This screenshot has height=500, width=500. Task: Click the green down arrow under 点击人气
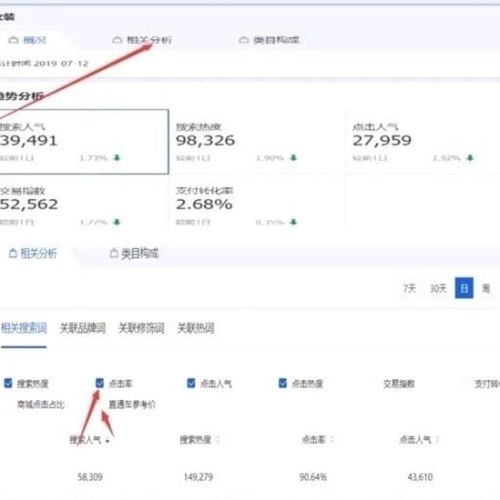coord(470,157)
